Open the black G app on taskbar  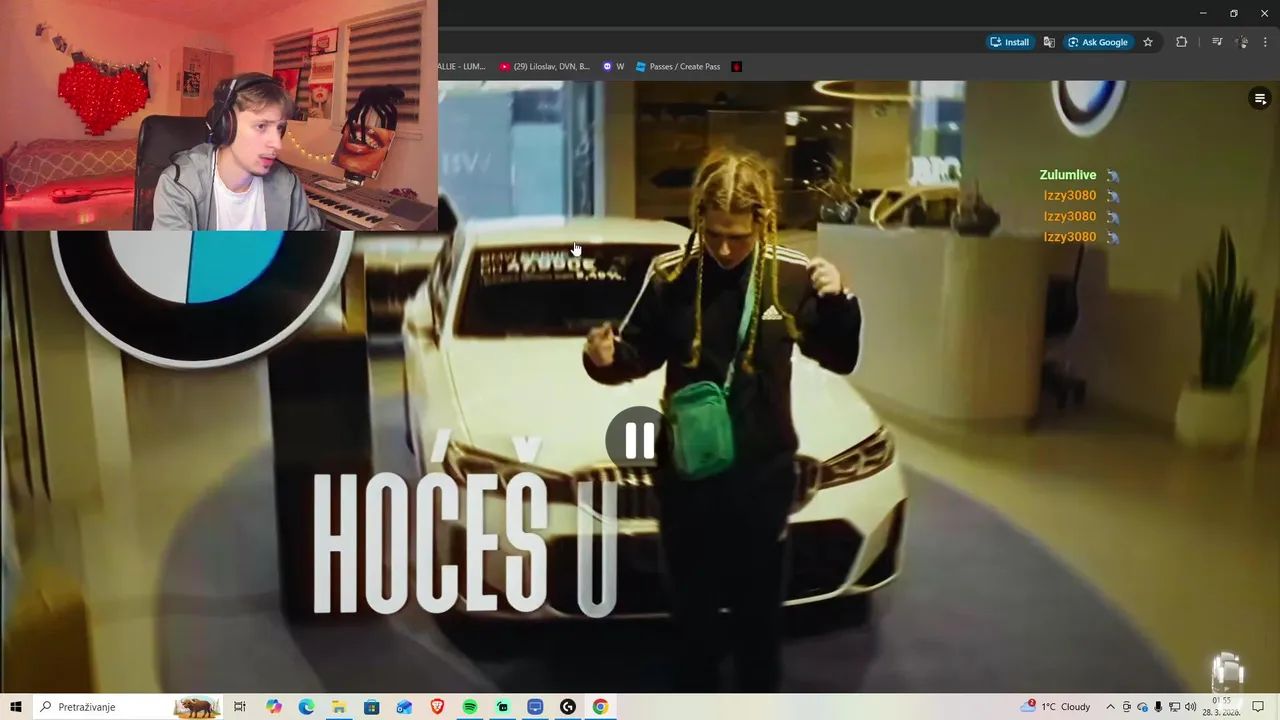click(x=568, y=707)
